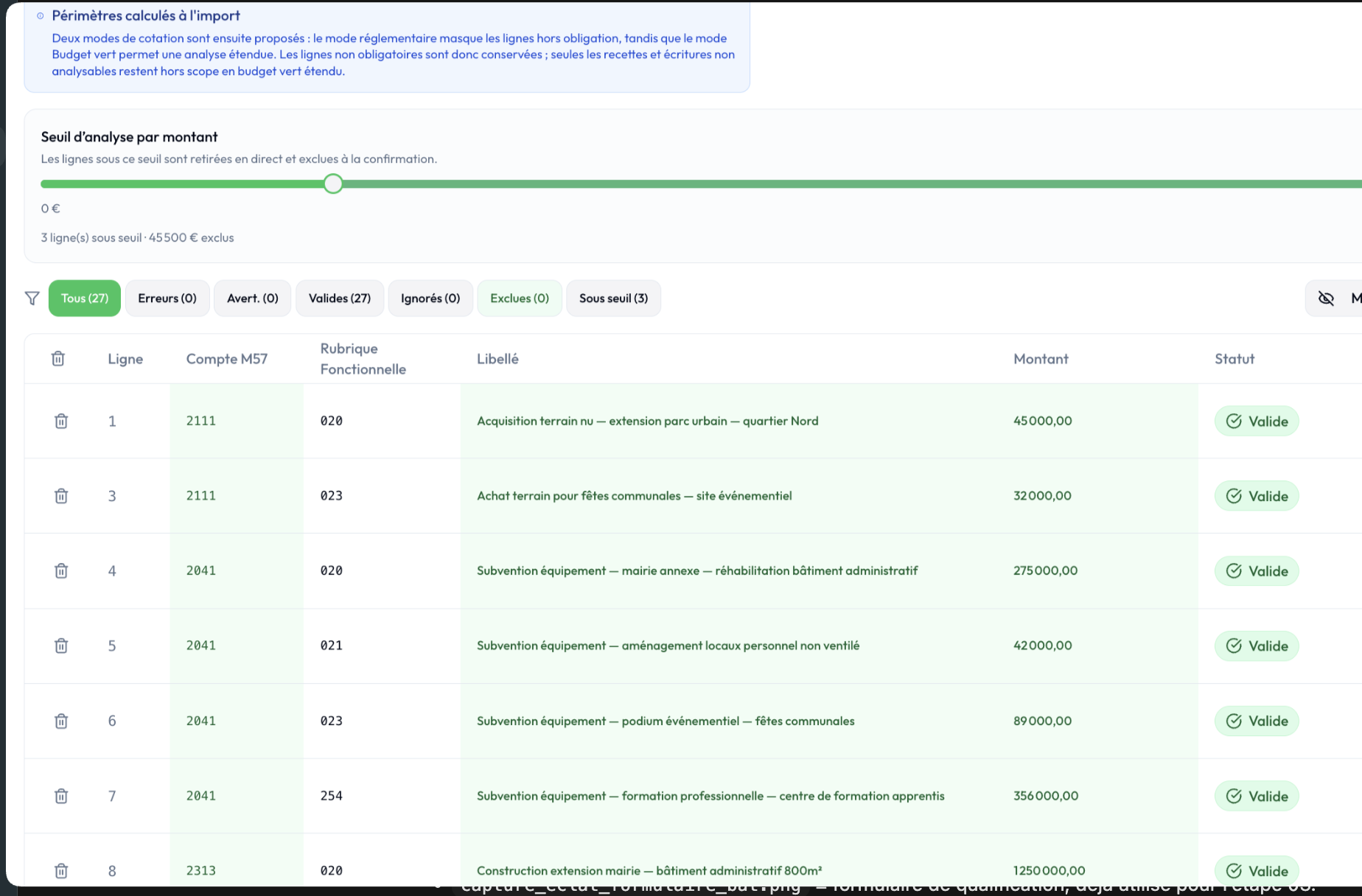The image size is (1362, 896).
Task: Show lines under Sous seuil (3)
Action: [613, 298]
